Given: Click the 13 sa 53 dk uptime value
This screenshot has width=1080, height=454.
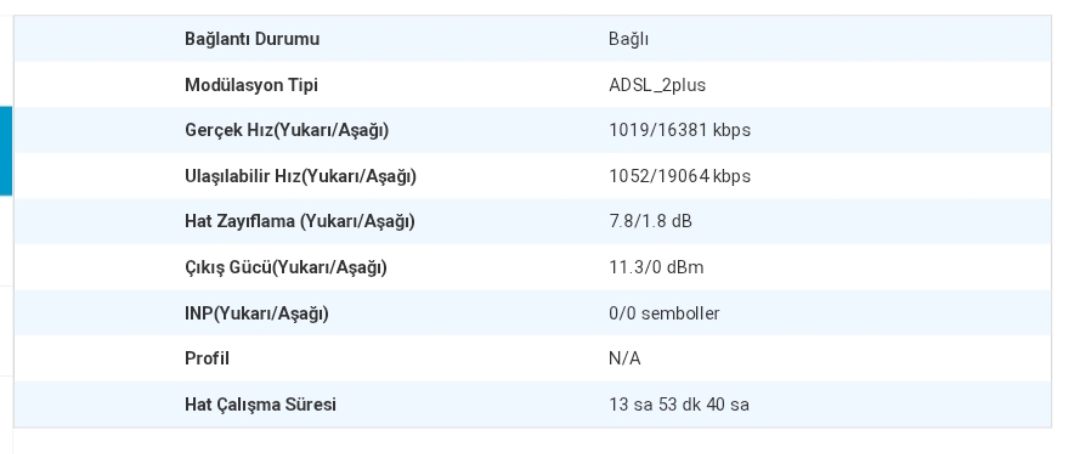Looking at the screenshot, I should coord(678,404).
